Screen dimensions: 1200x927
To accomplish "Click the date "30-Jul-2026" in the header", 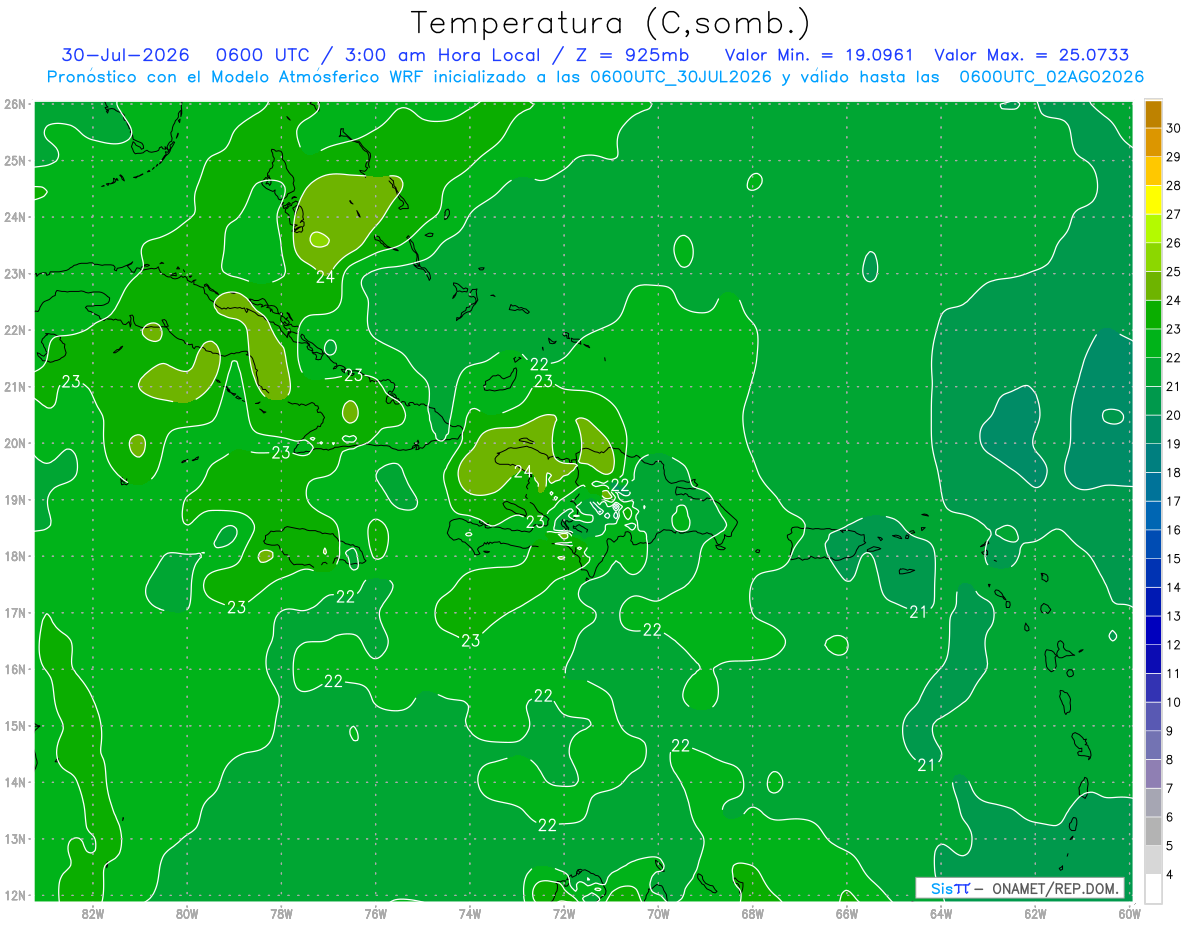I will click(x=125, y=55).
